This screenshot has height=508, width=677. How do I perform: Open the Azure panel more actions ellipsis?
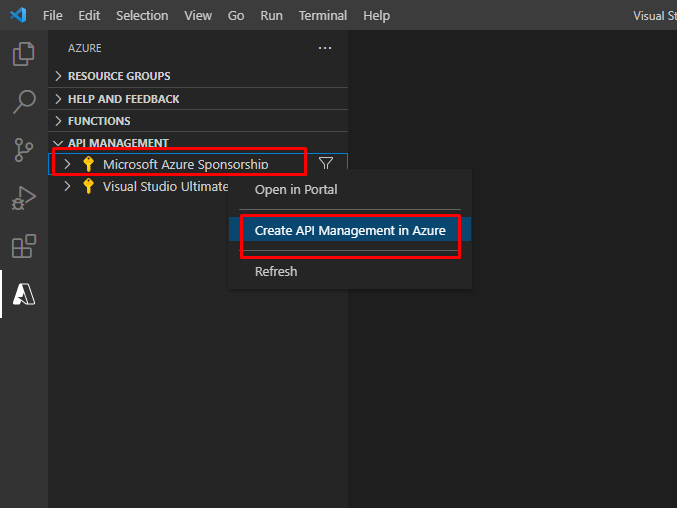coord(324,48)
